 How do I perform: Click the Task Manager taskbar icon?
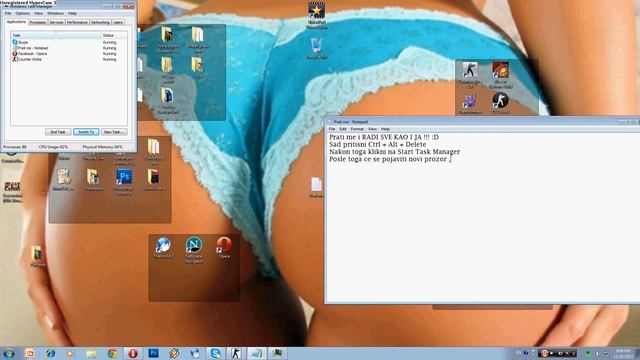(278, 353)
